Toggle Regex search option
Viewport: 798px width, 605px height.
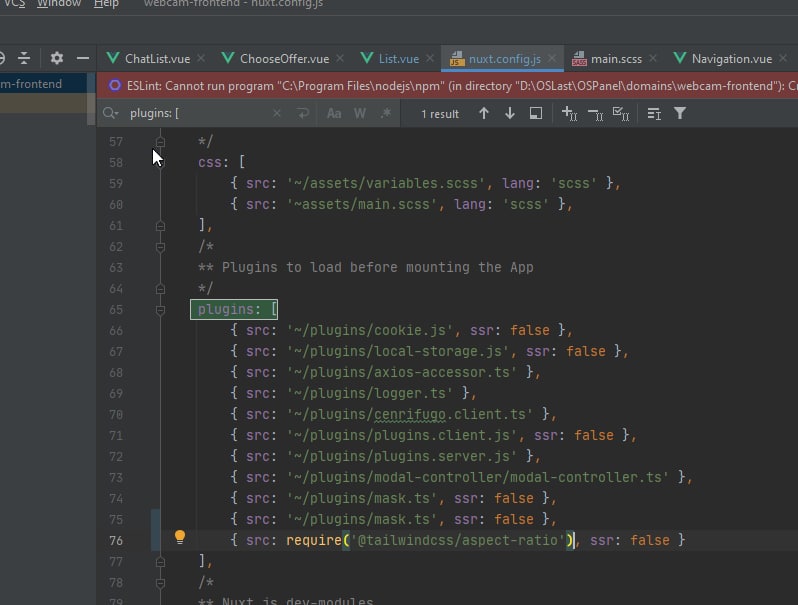coord(386,113)
